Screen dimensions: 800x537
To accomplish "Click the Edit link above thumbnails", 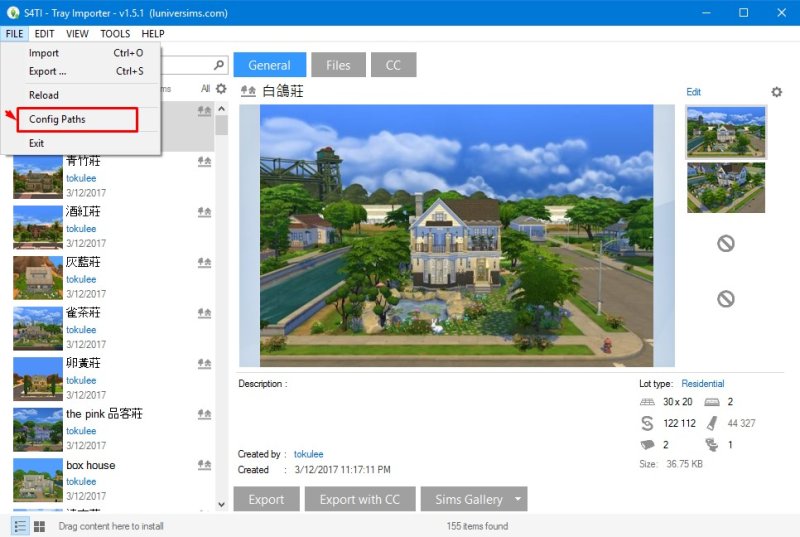I will coord(693,92).
